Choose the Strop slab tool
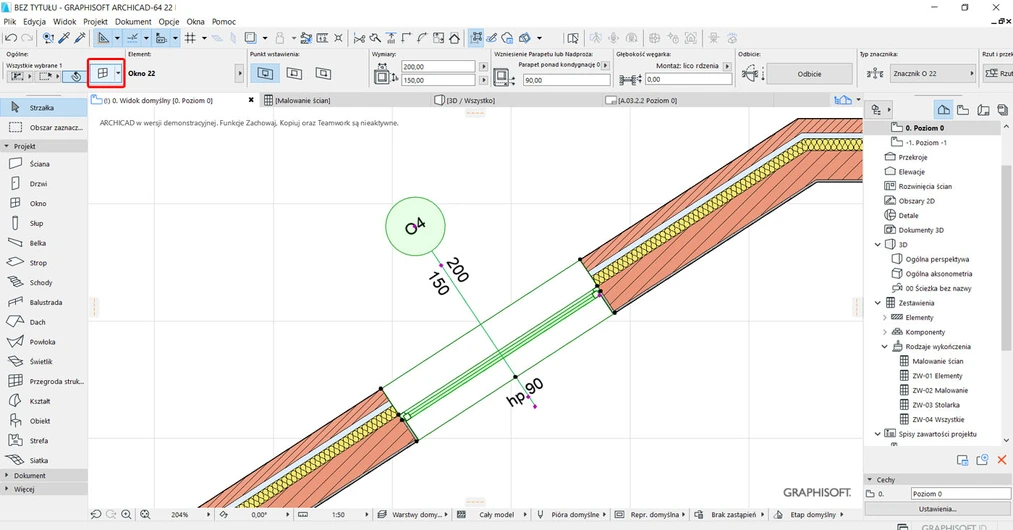 tap(44, 262)
